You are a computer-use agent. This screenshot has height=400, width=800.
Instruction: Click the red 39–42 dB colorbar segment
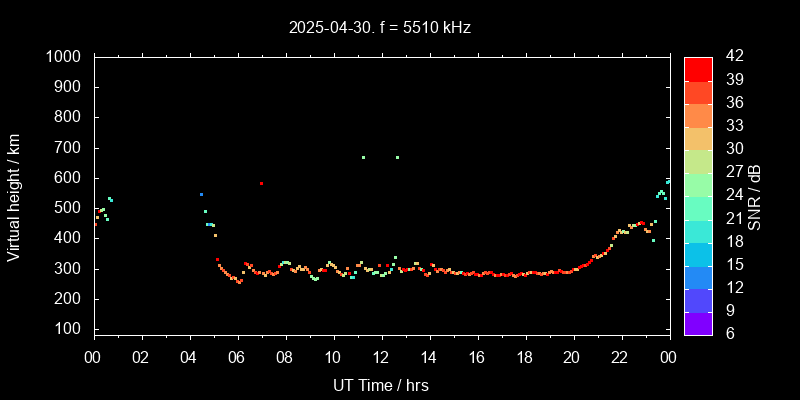click(x=698, y=68)
